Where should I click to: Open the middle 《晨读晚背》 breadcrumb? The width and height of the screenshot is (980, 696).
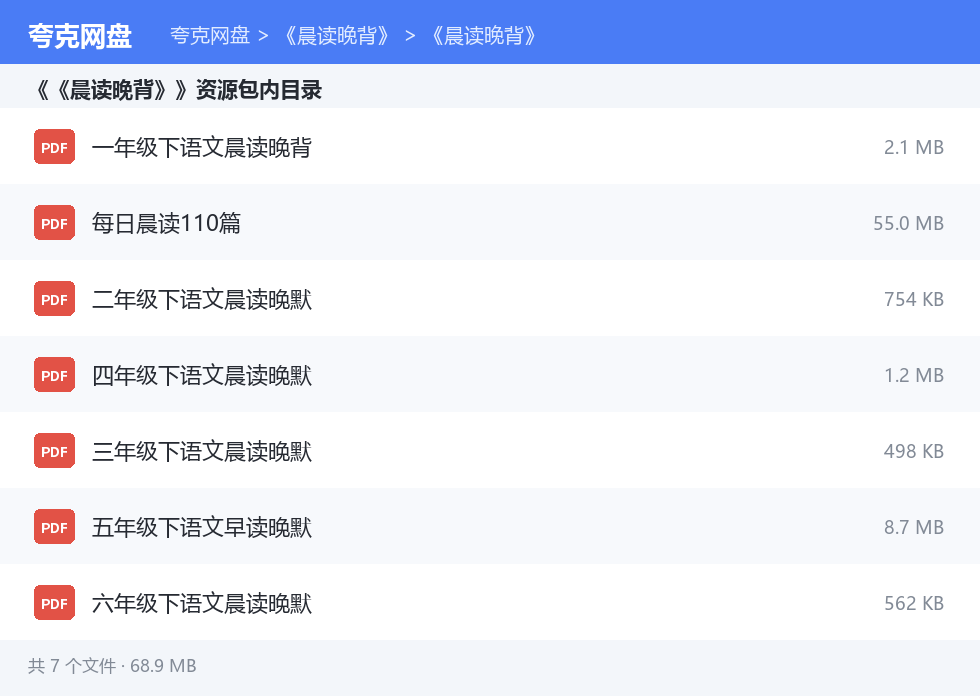tap(337, 36)
